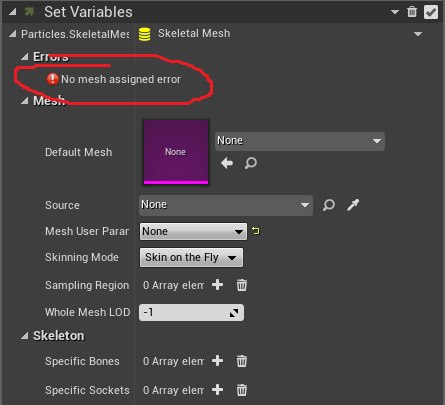This screenshot has width=445, height=405.
Task: Click the green Set Variables module icon
Action: pos(29,12)
